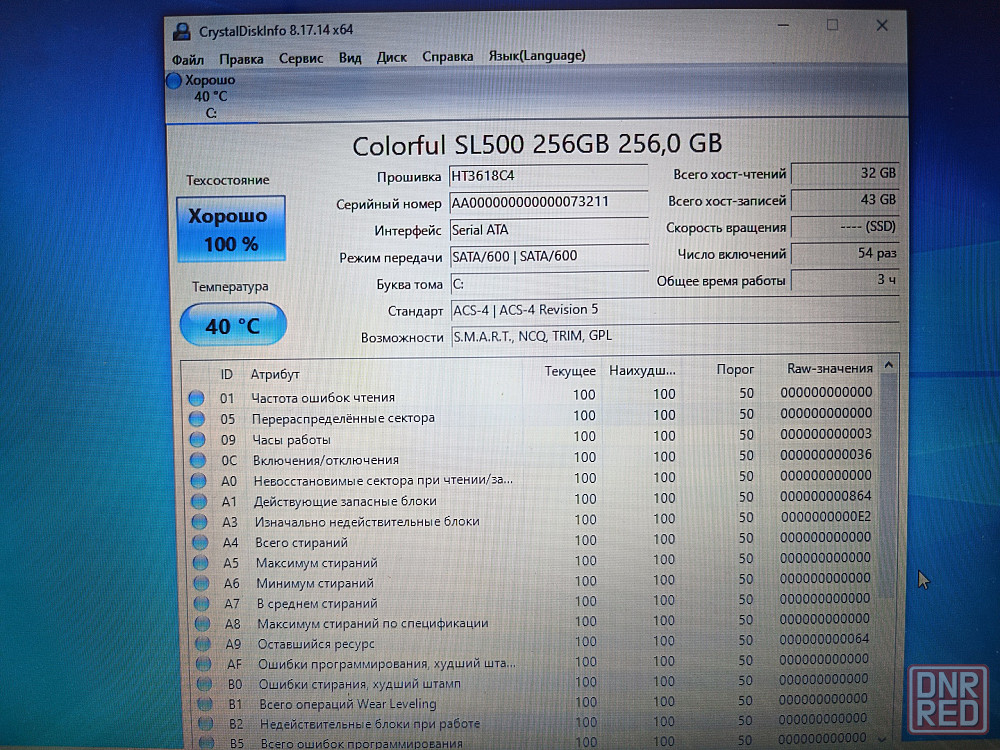
Task: Click the scroll down arrow of SMART list
Action: [x=883, y=740]
